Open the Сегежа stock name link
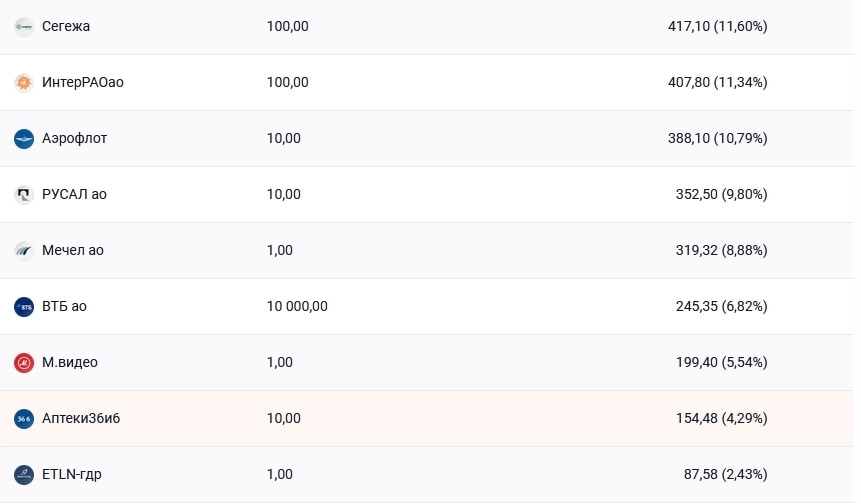 [x=66, y=26]
